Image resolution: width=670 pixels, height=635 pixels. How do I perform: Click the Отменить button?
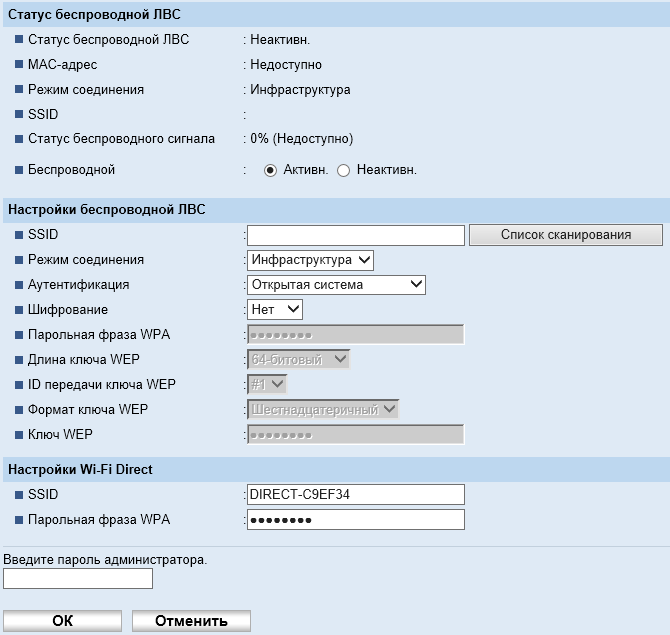pos(191,621)
